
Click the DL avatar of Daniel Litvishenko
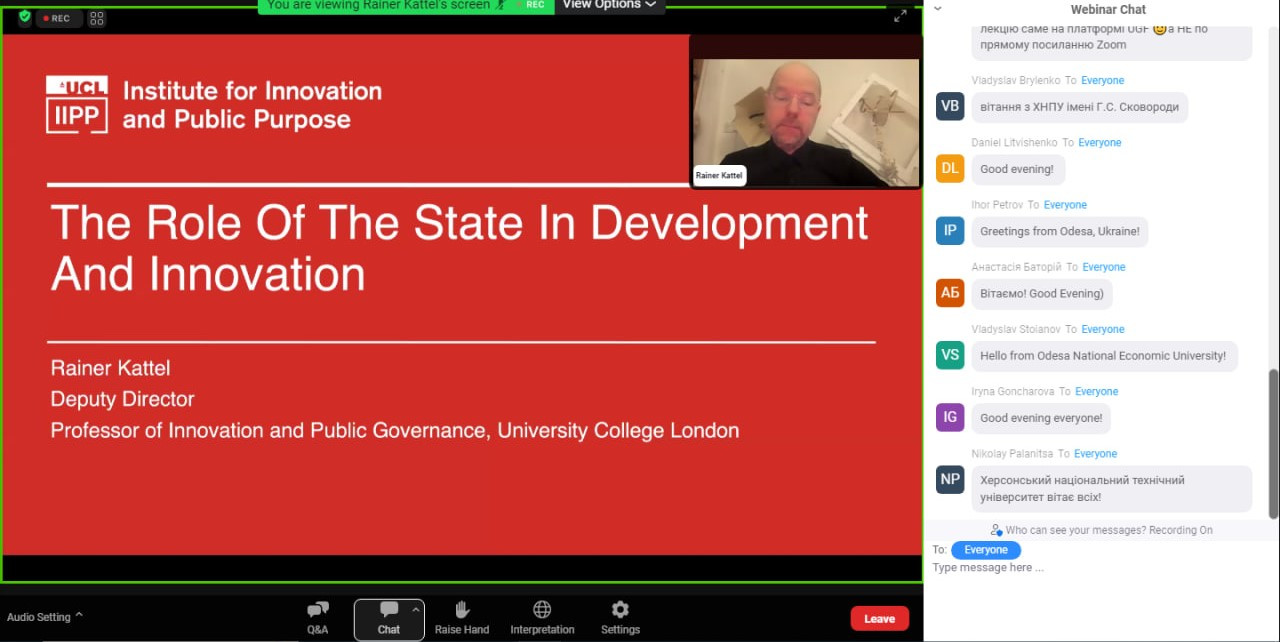coord(950,168)
